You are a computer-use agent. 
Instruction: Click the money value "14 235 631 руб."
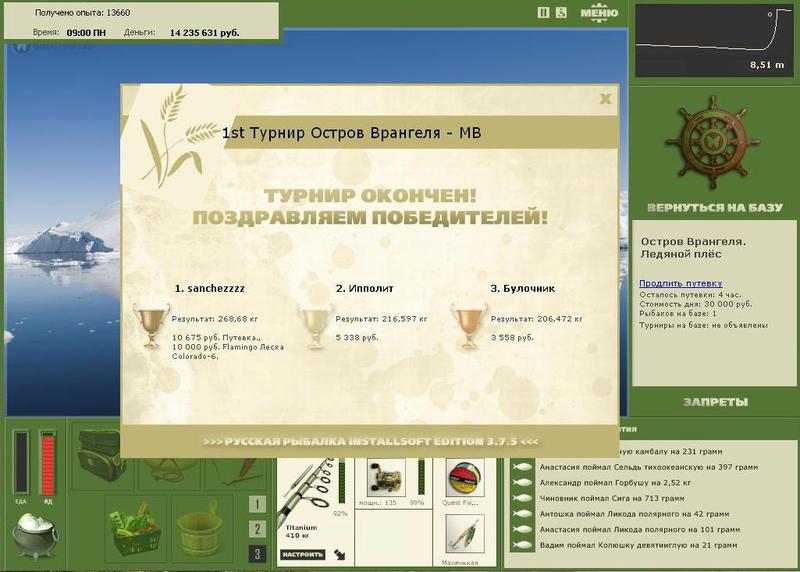click(204, 33)
